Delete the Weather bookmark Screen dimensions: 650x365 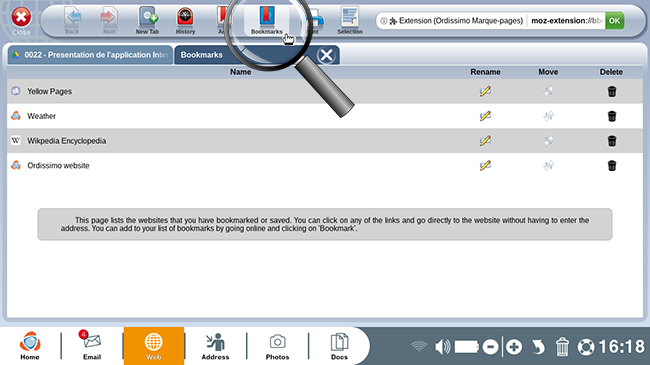[612, 116]
